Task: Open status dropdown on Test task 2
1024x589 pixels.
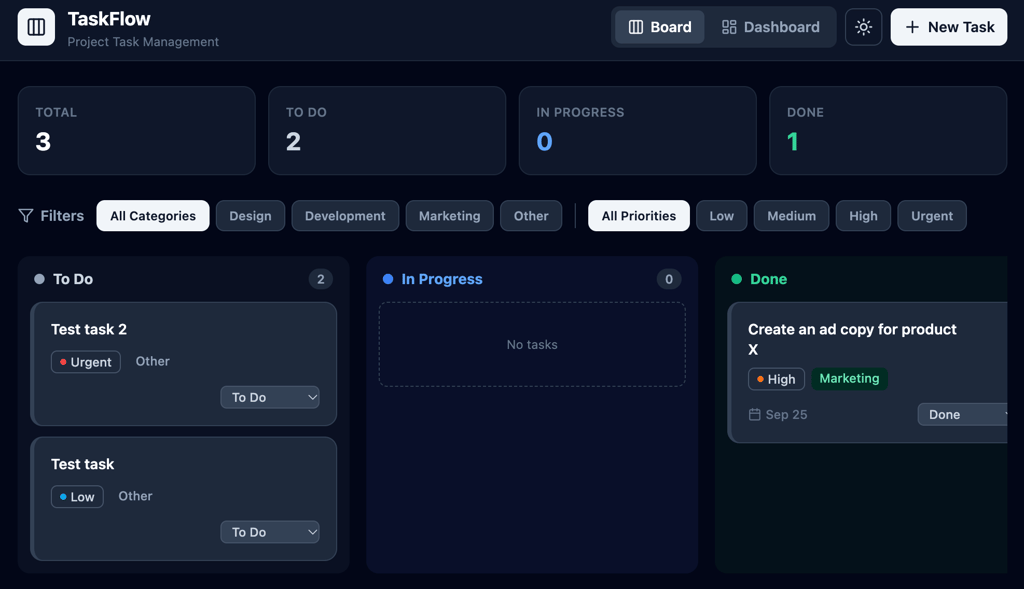Action: 270,397
